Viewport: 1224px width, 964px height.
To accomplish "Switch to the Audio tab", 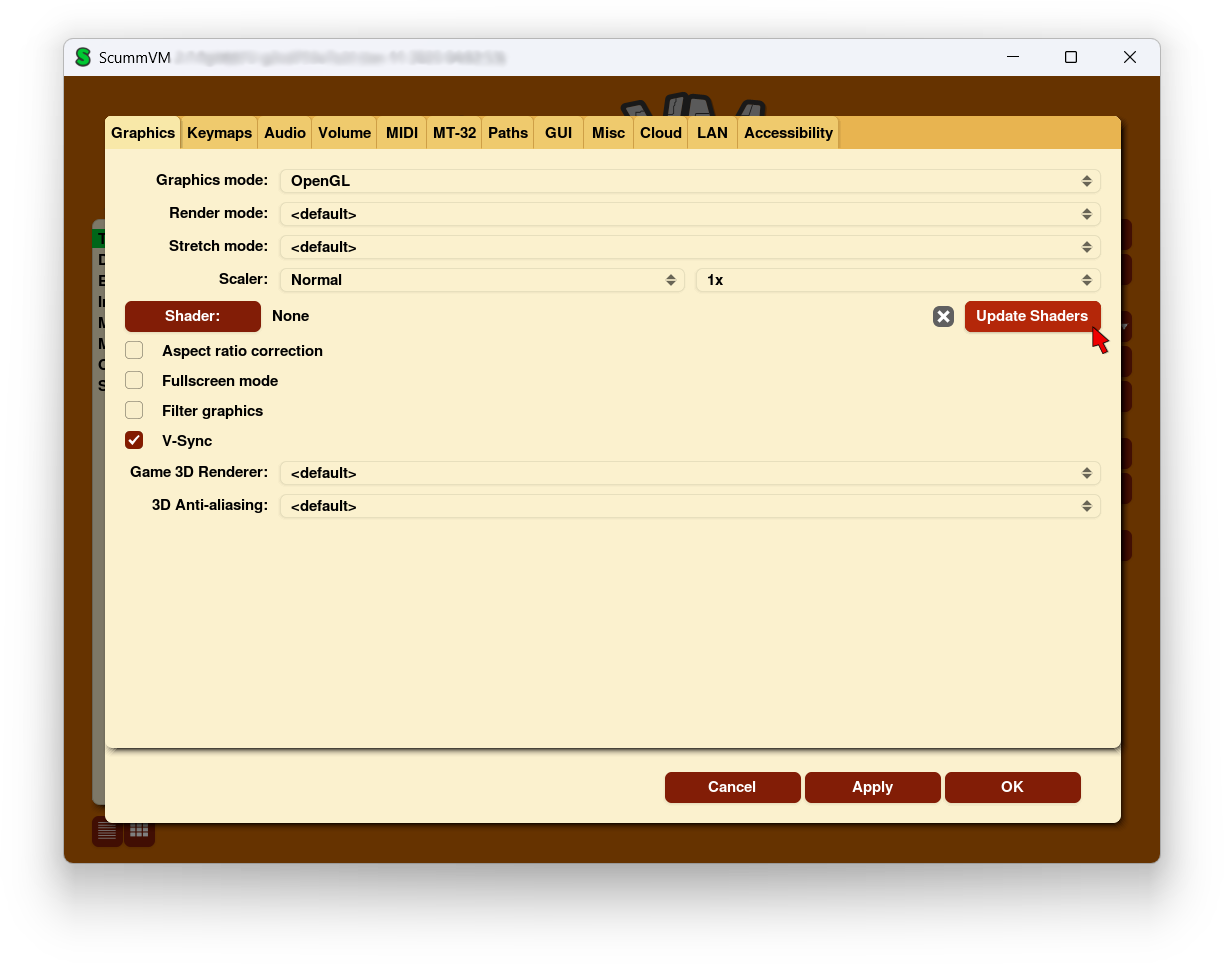I will tap(285, 133).
